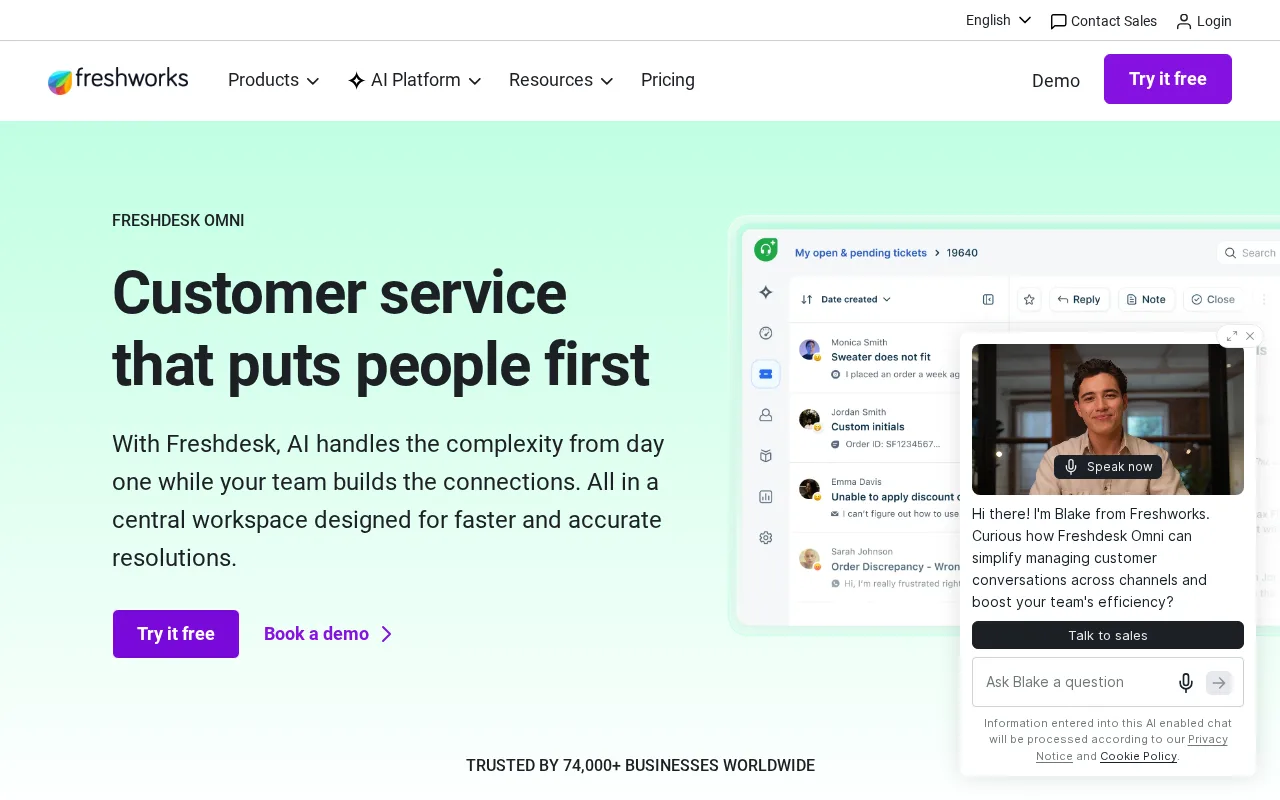Click the person icon beside Login
Image resolution: width=1280 pixels, height=800 pixels.
(1184, 21)
